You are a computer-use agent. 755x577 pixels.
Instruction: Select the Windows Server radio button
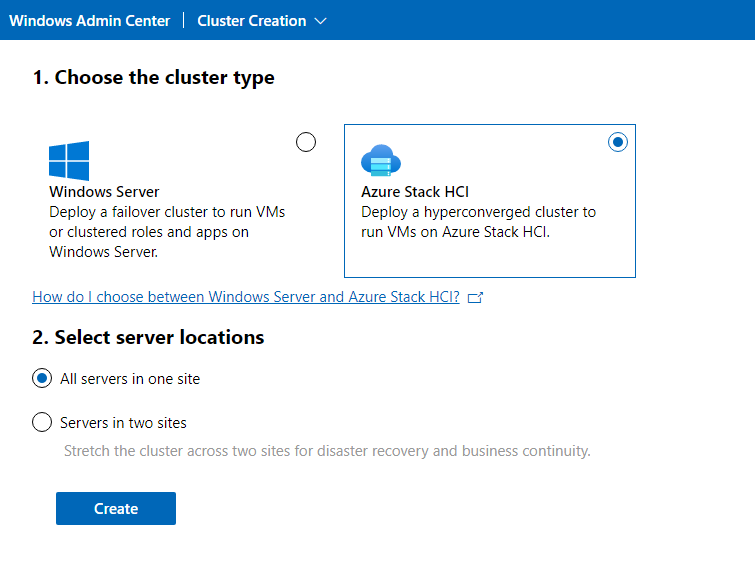coord(306,142)
